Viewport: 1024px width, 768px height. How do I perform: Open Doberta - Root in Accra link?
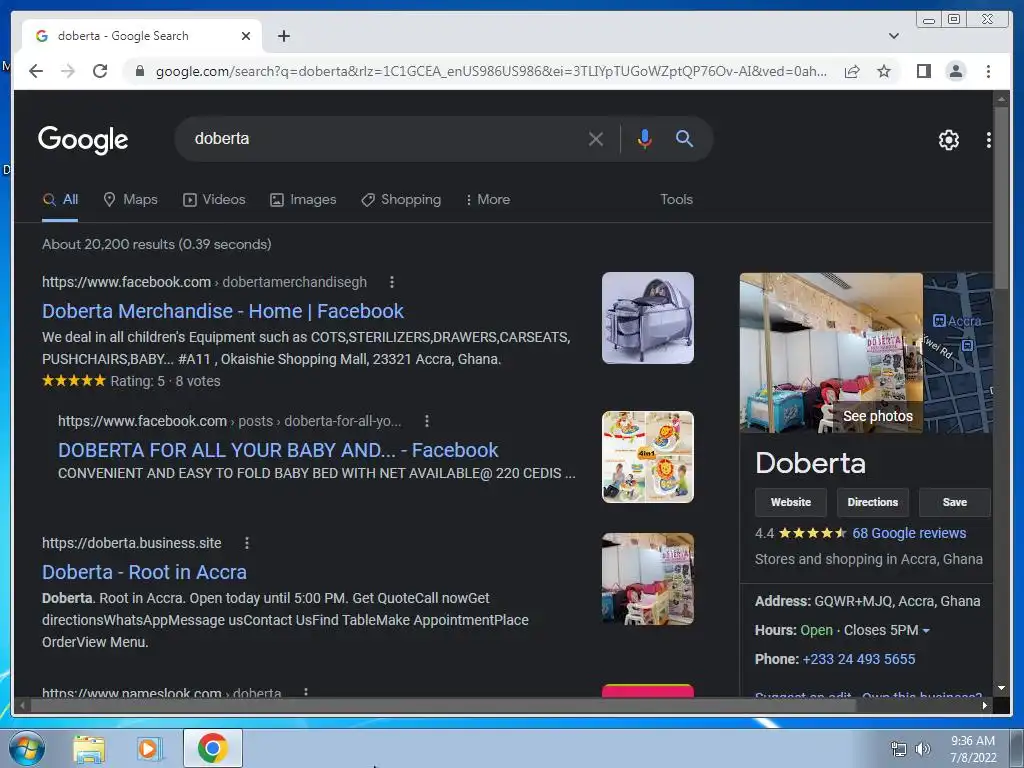[144, 572]
